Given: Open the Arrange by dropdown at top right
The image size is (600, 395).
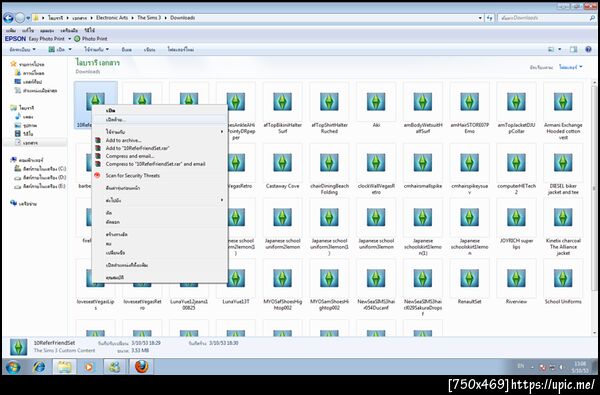Looking at the screenshot, I should click(571, 67).
